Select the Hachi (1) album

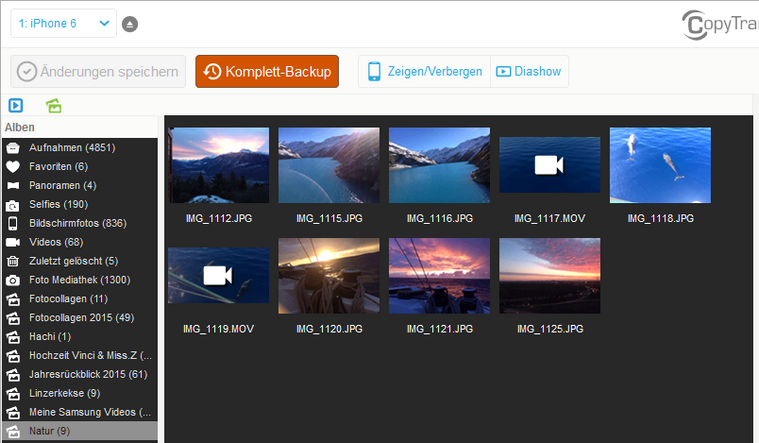click(x=80, y=336)
